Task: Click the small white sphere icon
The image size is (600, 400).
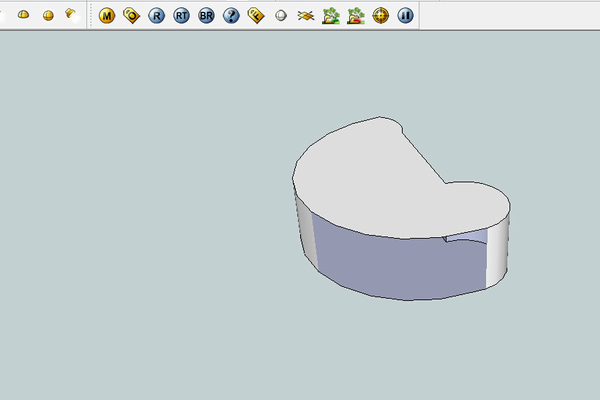Action: coord(281,16)
